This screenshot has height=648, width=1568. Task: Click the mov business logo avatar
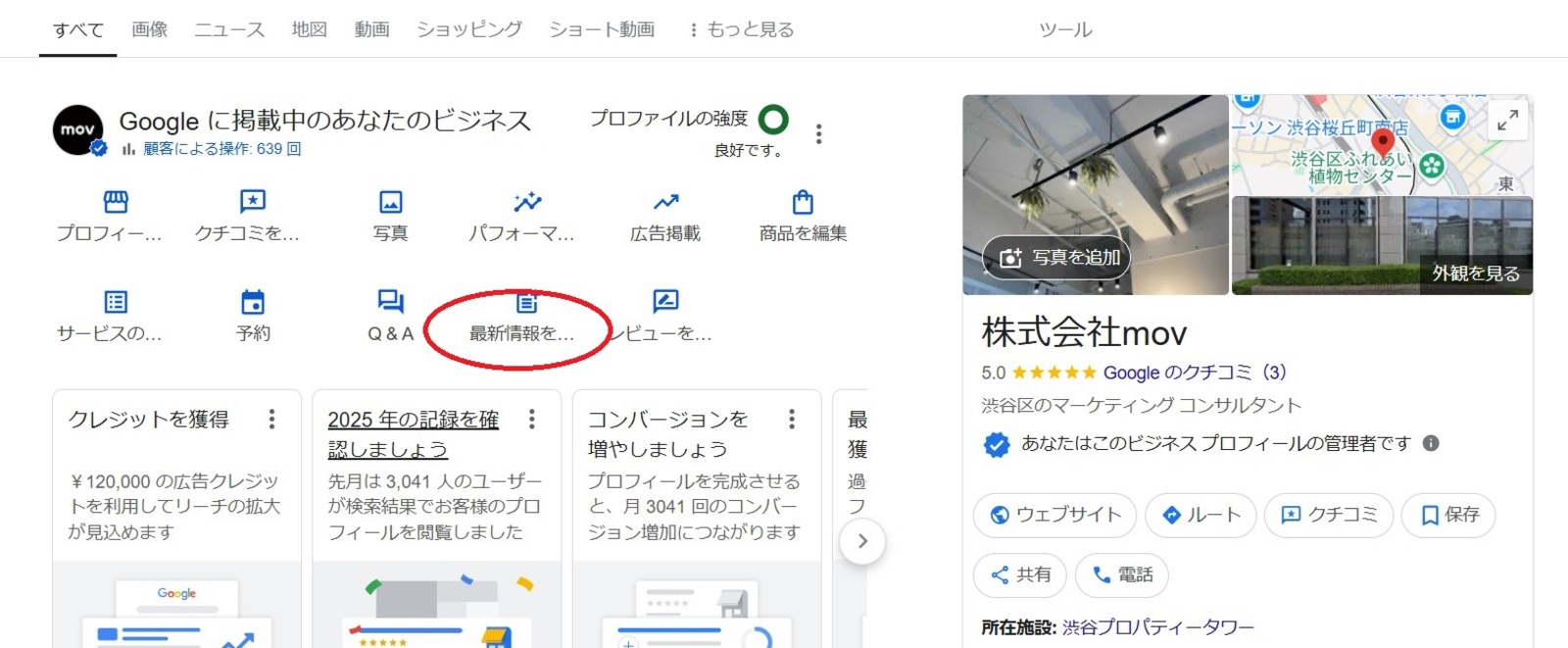tap(78, 130)
